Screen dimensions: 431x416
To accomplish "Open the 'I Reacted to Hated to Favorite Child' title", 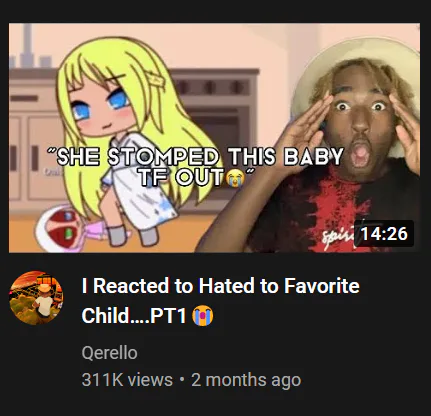I will (220, 300).
